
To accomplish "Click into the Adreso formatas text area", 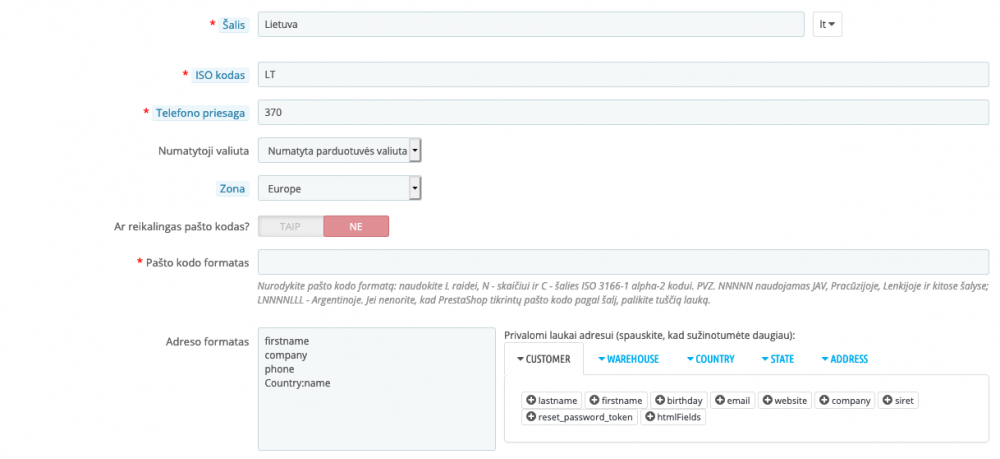I will pos(376,389).
